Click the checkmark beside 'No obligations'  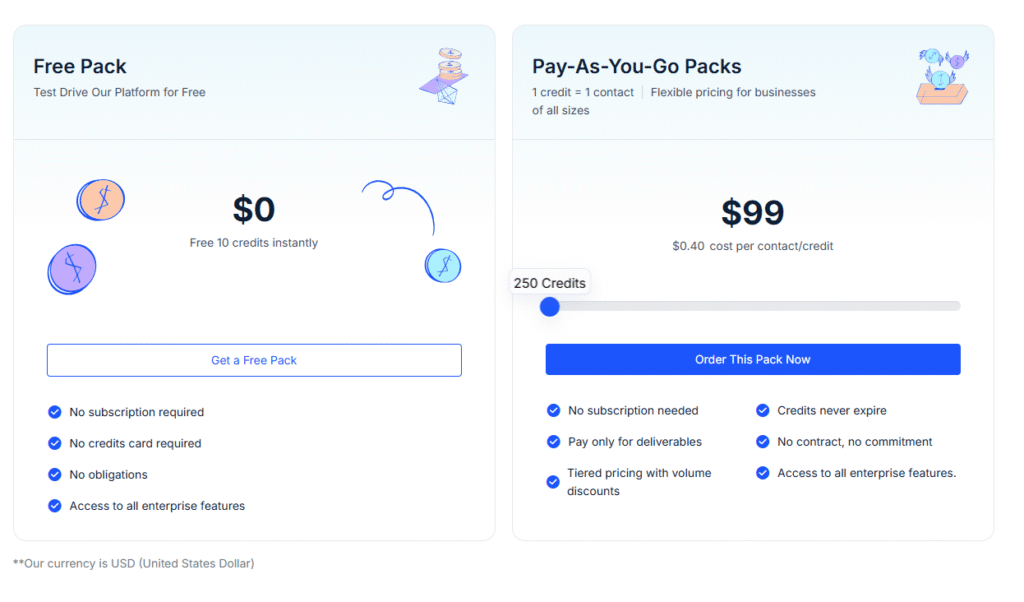pyautogui.click(x=55, y=474)
